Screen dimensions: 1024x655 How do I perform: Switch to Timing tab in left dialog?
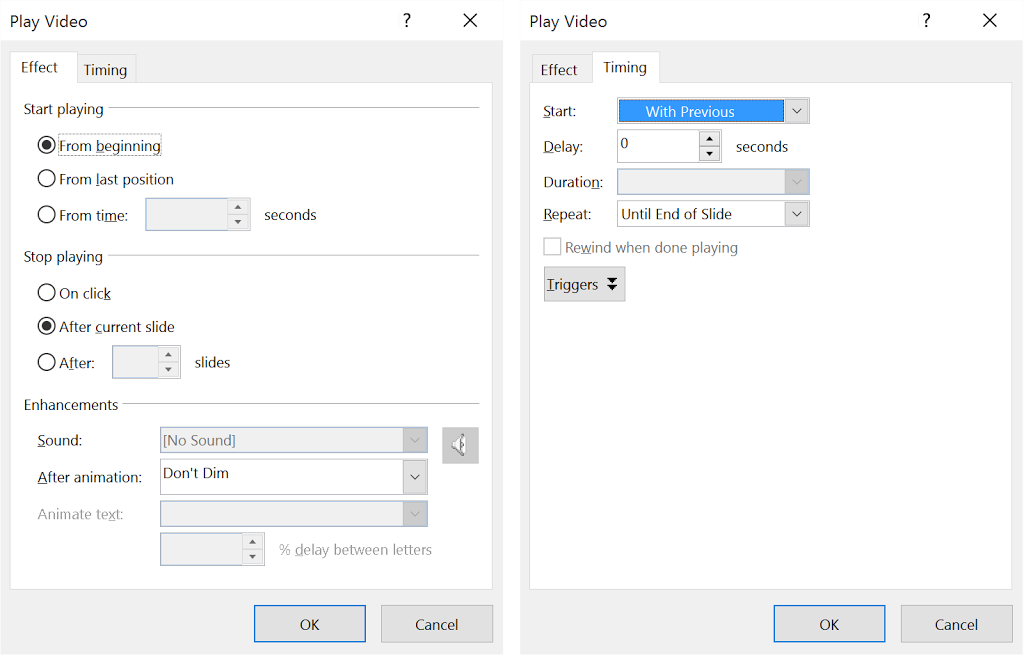click(105, 70)
